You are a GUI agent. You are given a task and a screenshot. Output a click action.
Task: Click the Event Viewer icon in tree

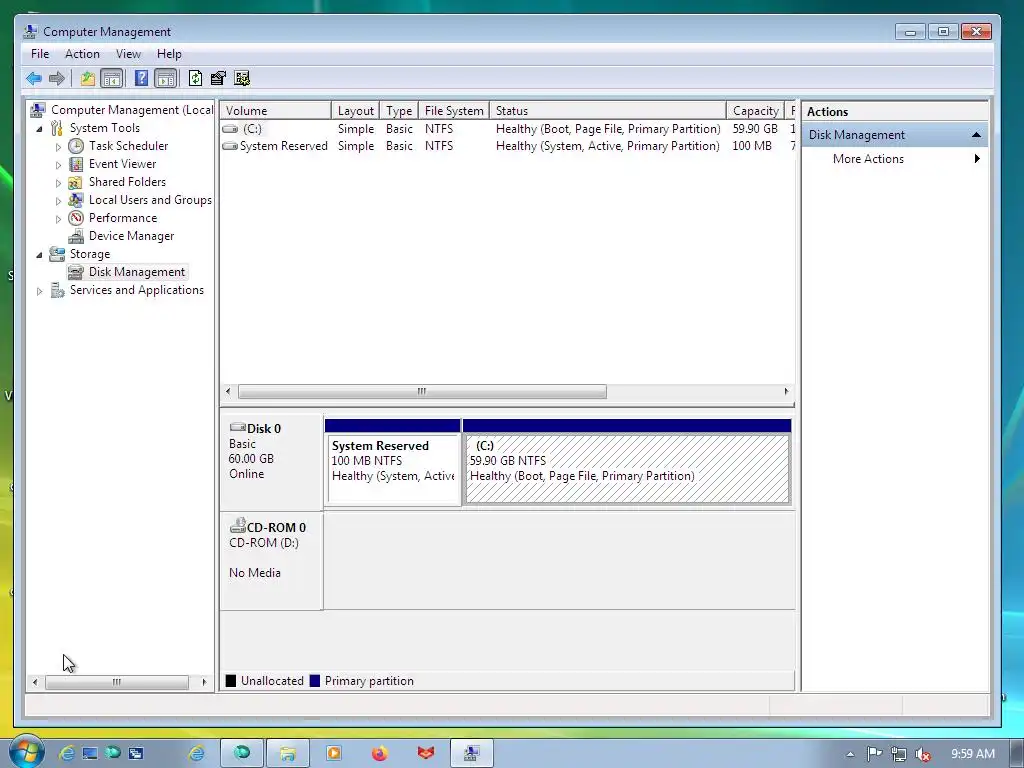click(x=76, y=164)
